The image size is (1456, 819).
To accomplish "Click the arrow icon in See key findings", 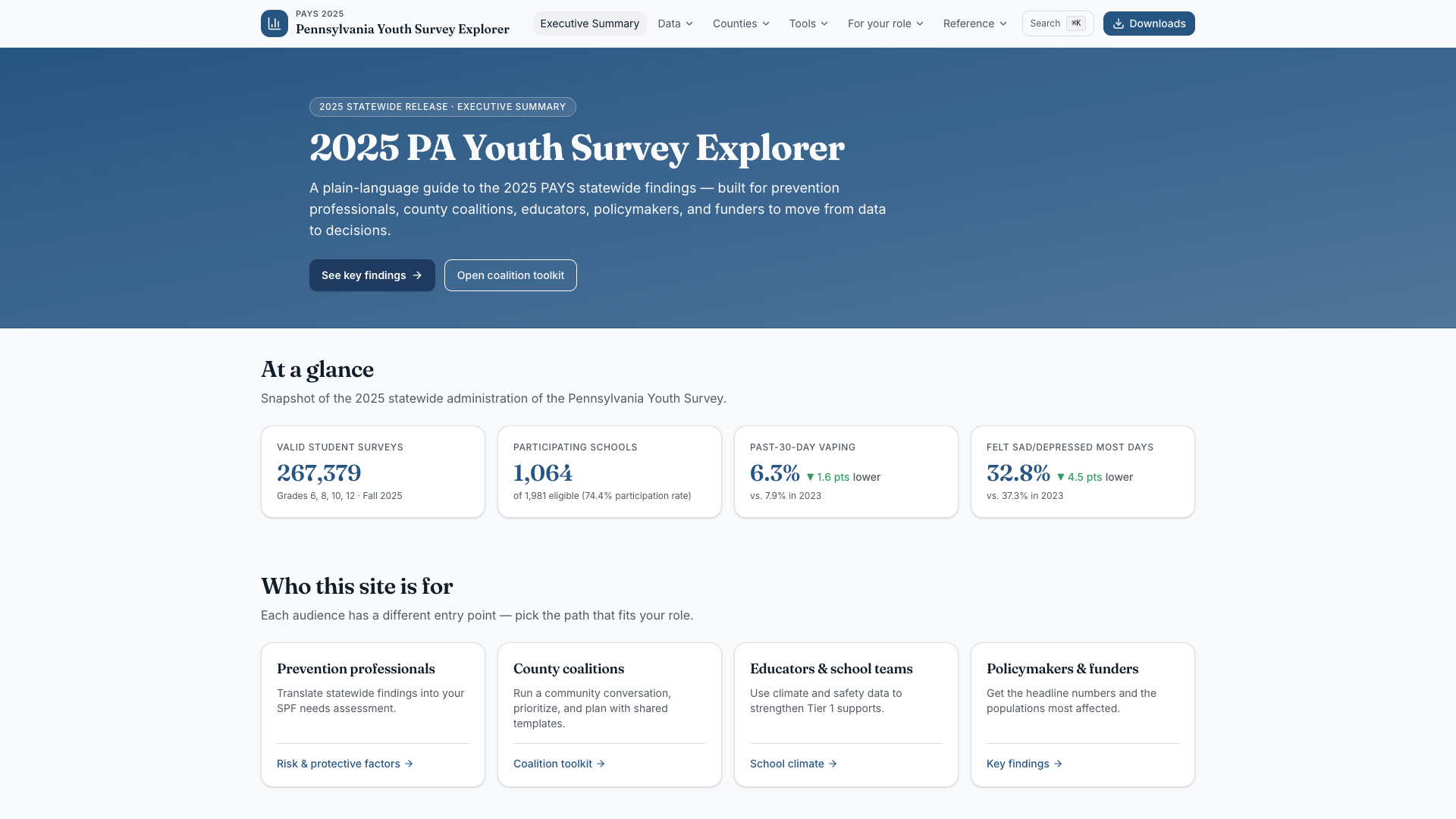I will pyautogui.click(x=417, y=275).
